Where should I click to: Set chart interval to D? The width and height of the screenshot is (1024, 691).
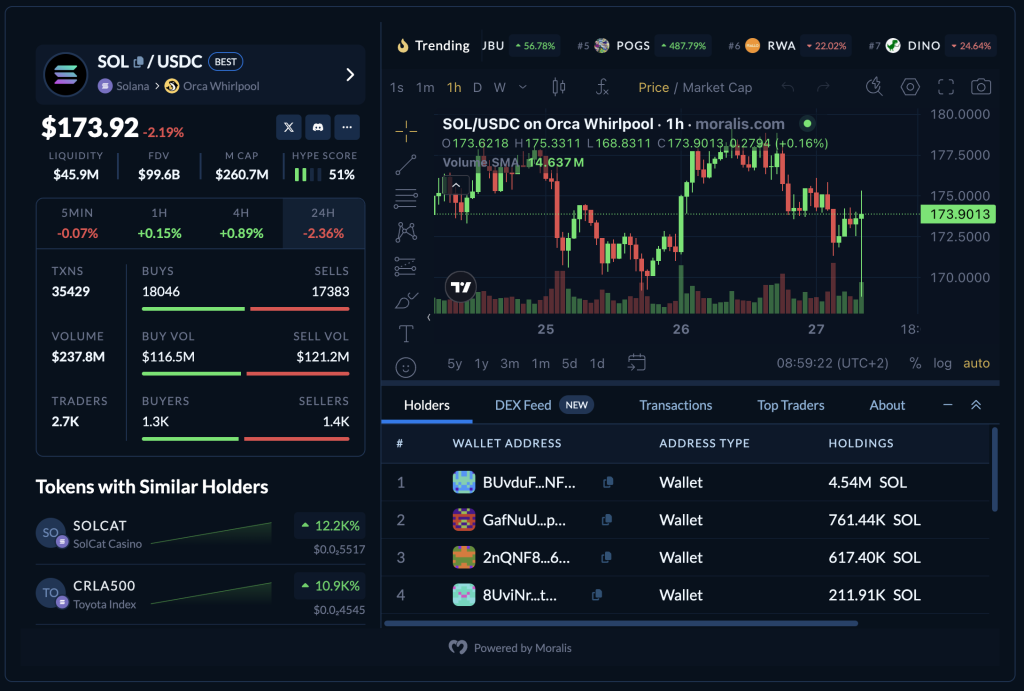477,88
